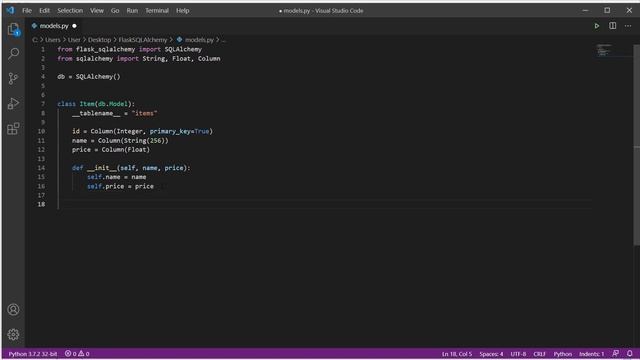Click "items" string on line 8

click(x=144, y=113)
